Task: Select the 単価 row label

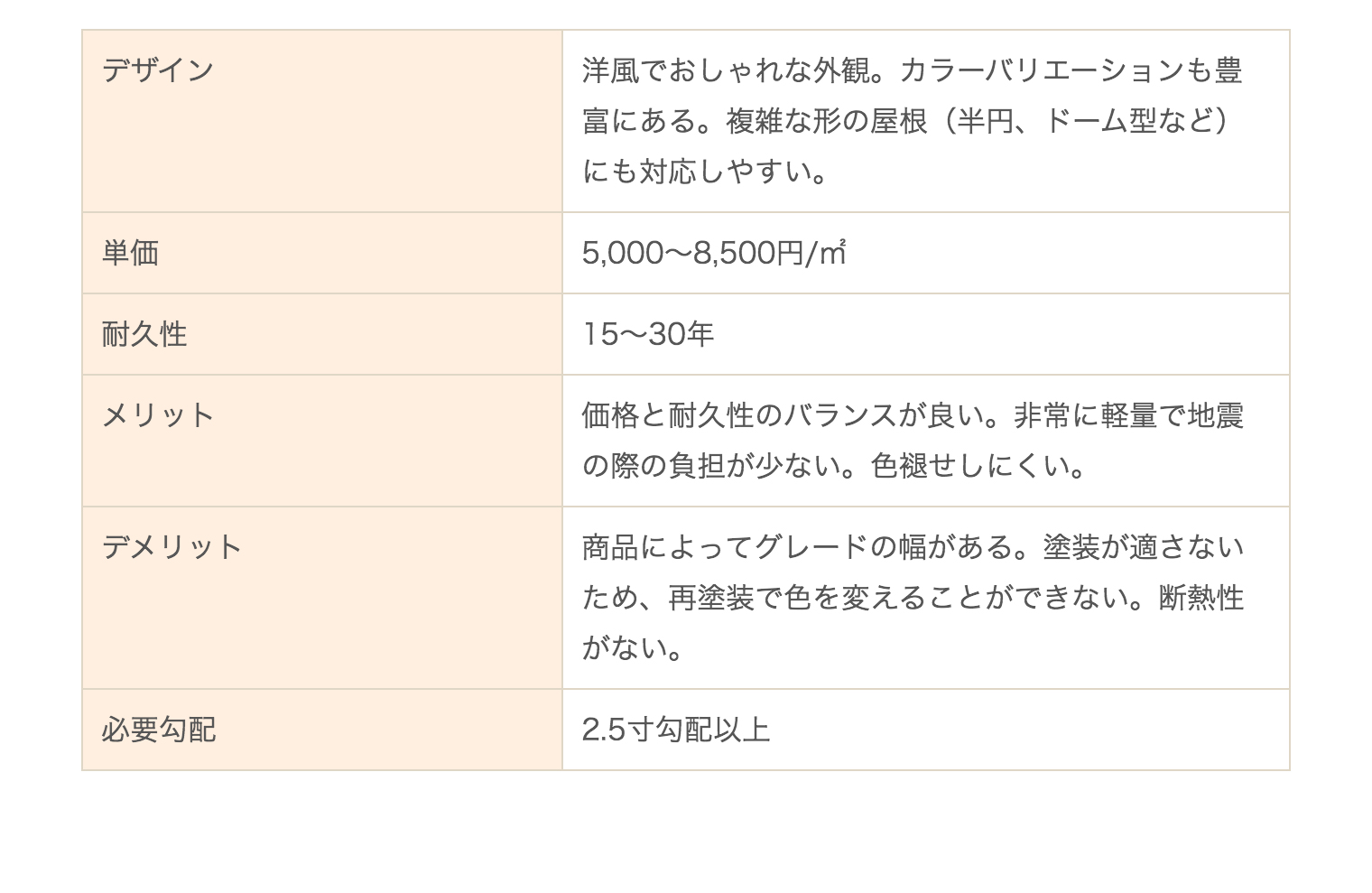Action: 322,253
